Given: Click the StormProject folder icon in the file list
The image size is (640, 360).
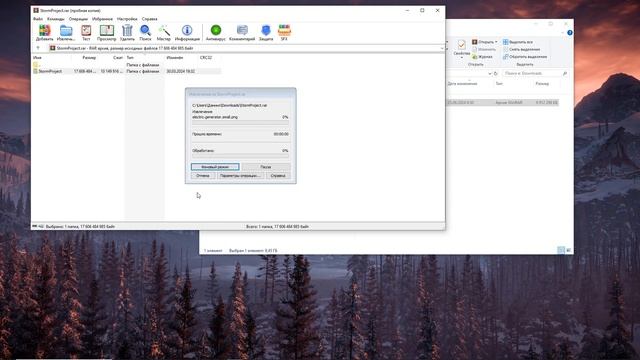Looking at the screenshot, I should coord(36,71).
